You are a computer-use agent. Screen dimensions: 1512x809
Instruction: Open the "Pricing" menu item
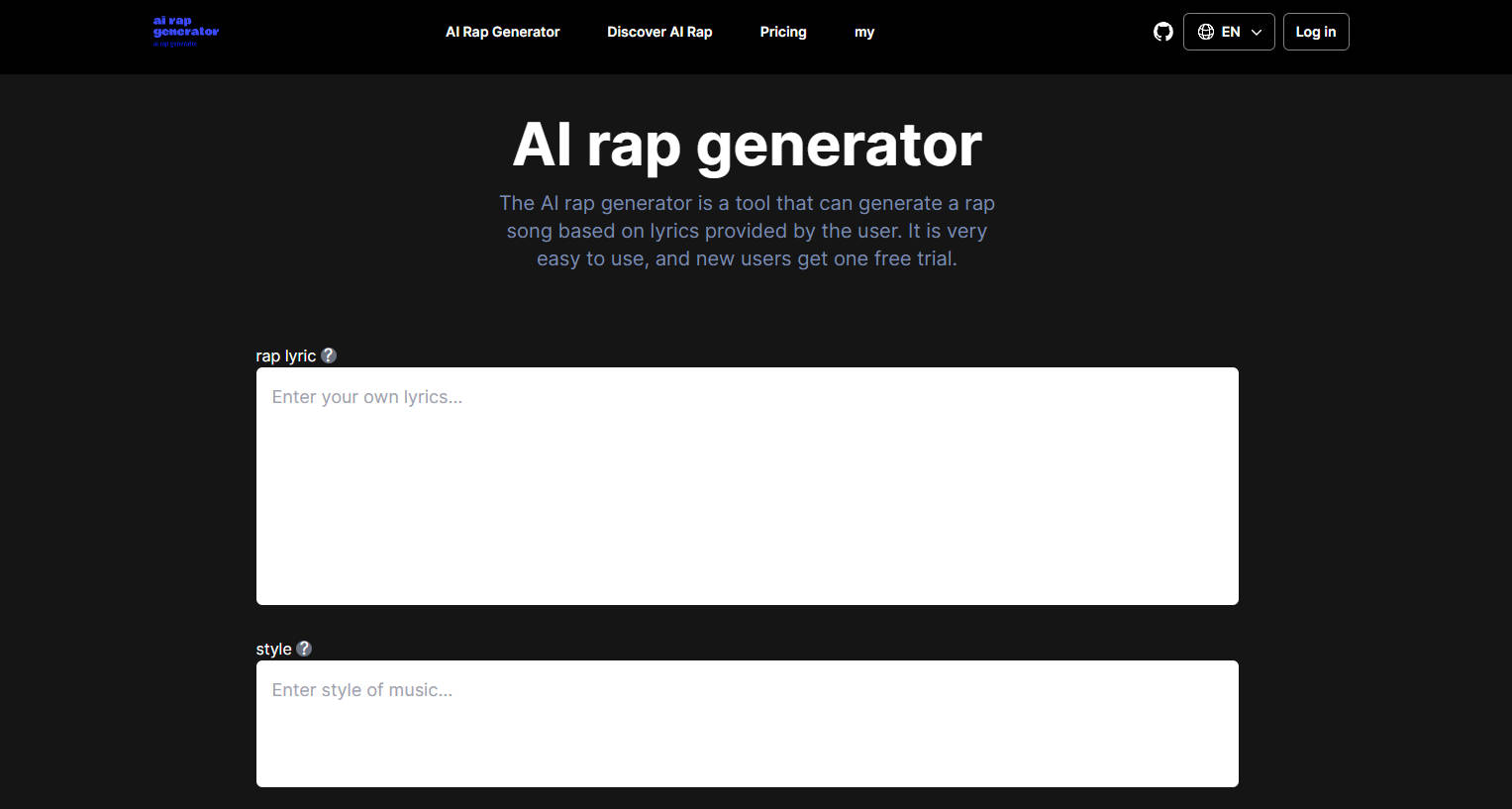(x=783, y=31)
